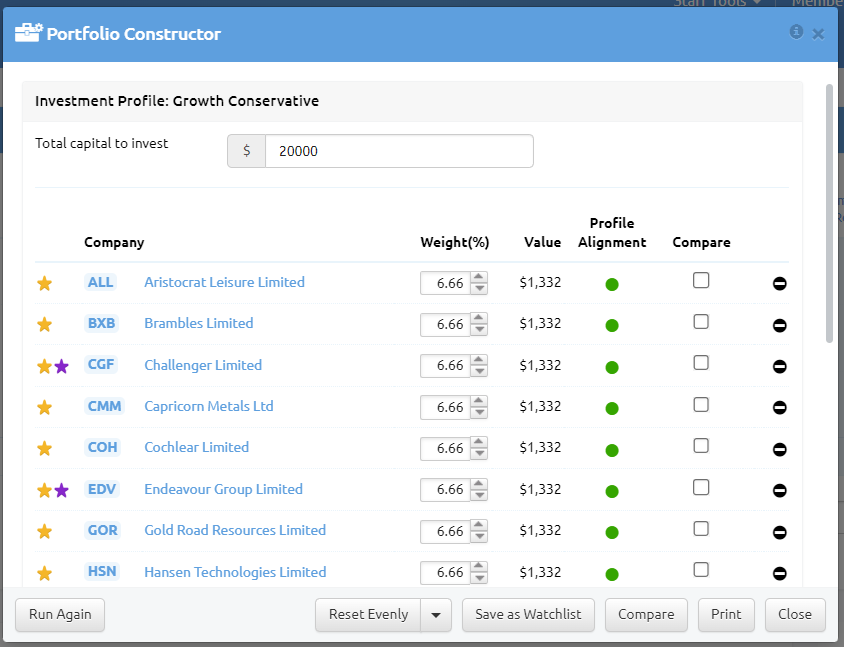Screen dimensions: 844x647
Task: Click the Weight(%) column header
Action: pos(455,242)
